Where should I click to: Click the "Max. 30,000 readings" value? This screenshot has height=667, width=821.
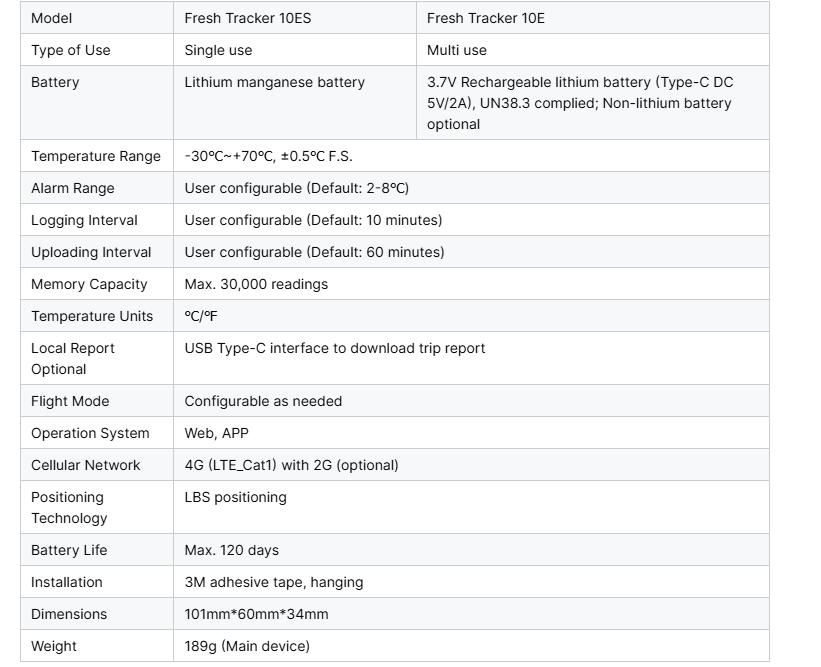(256, 284)
